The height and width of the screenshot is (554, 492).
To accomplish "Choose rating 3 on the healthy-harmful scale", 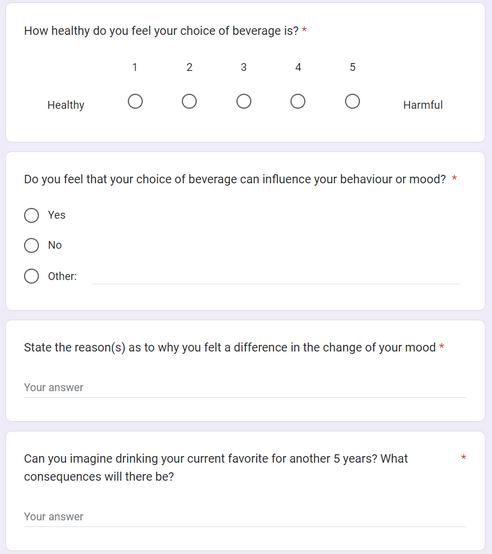I will click(x=244, y=101).
